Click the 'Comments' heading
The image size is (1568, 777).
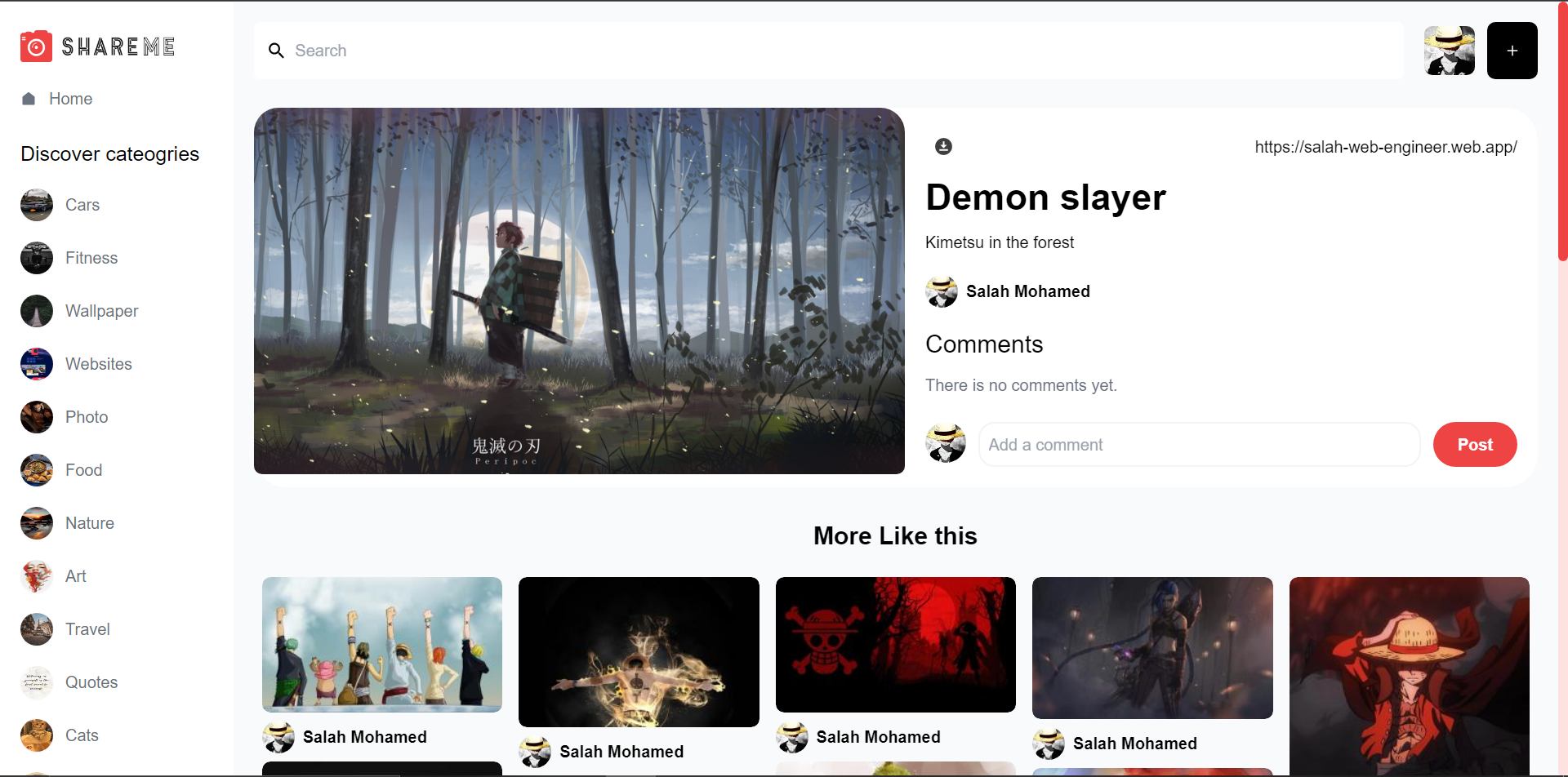[984, 344]
